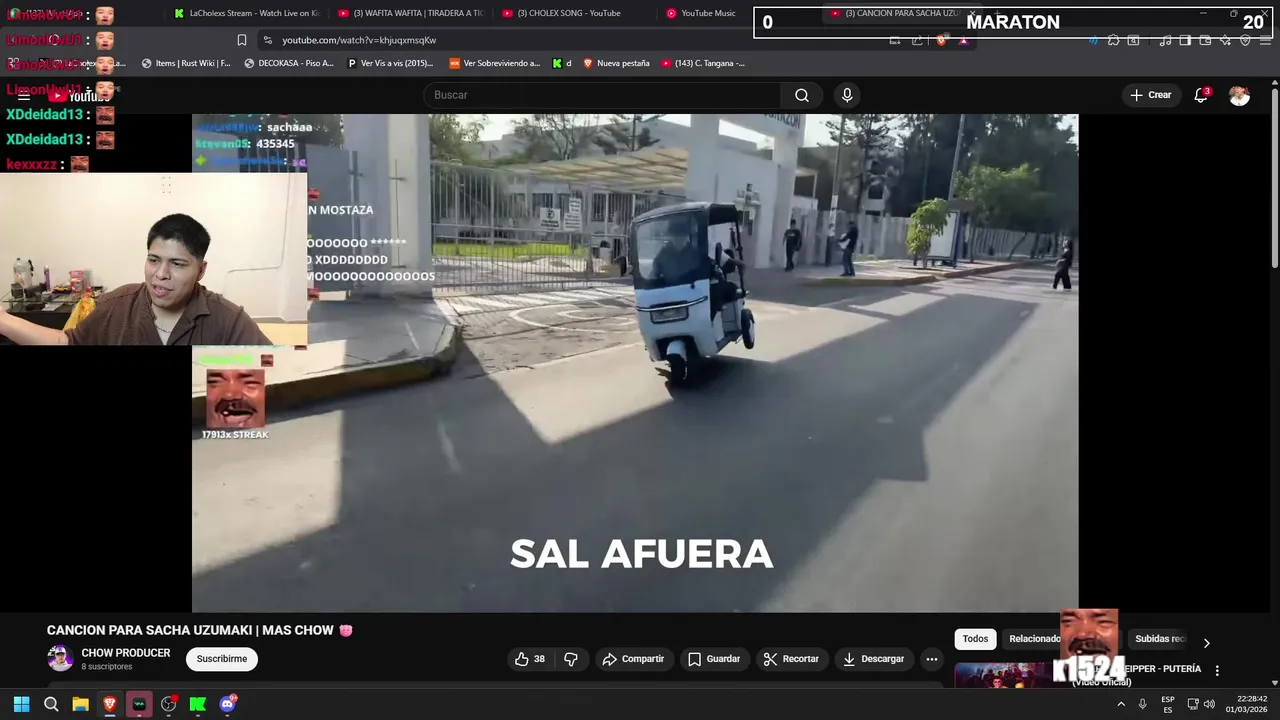
Task: Open options menu for EIPPER - PUTERÍA video
Action: (x=1217, y=670)
